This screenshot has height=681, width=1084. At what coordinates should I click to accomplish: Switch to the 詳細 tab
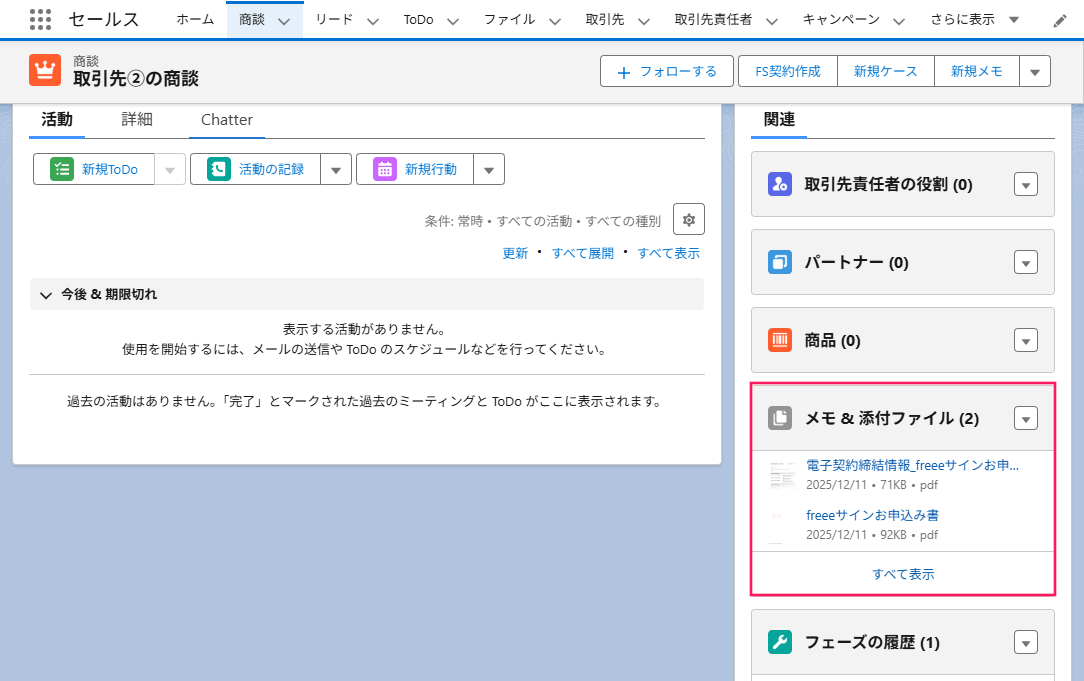[x=137, y=120]
